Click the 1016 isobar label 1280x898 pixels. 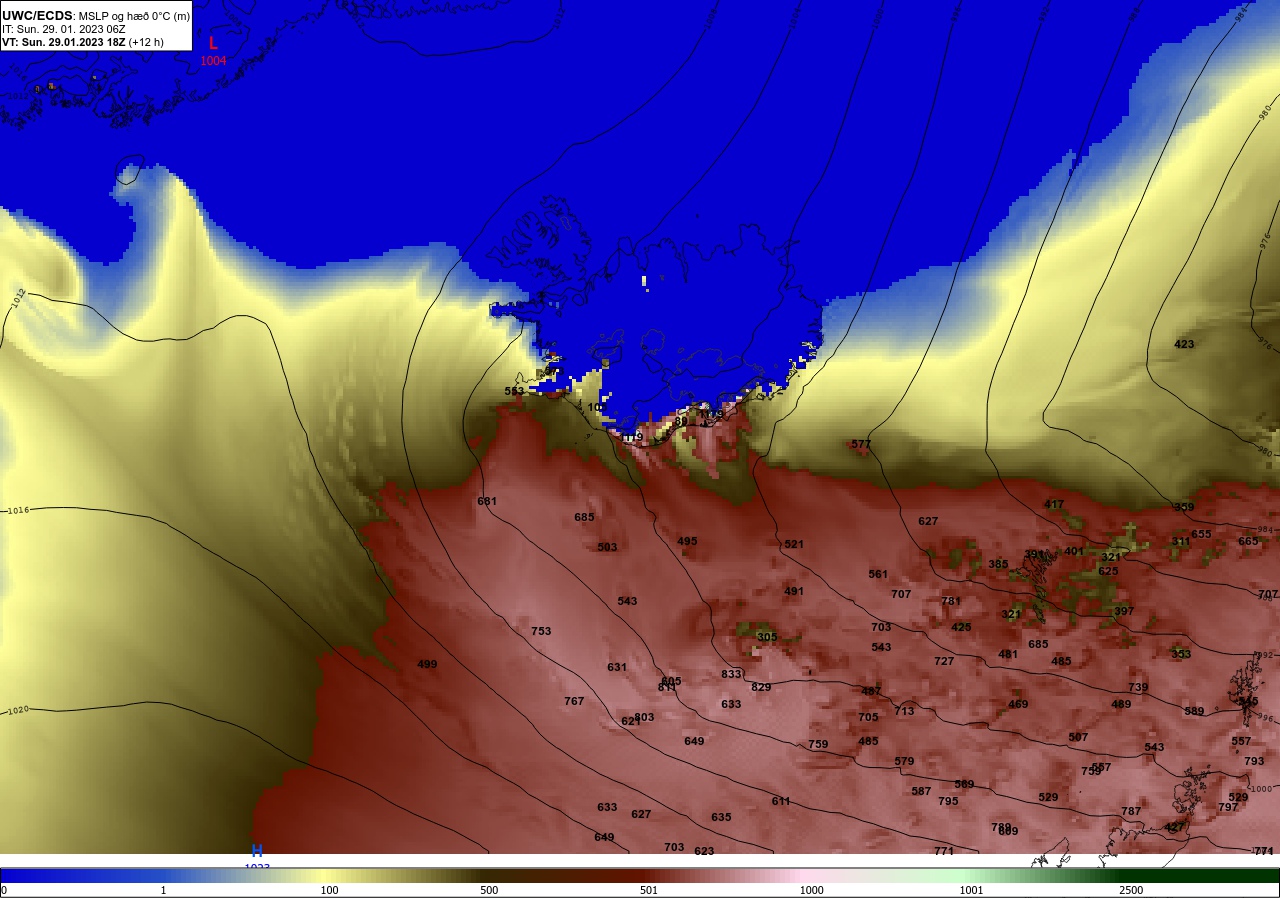[x=18, y=511]
